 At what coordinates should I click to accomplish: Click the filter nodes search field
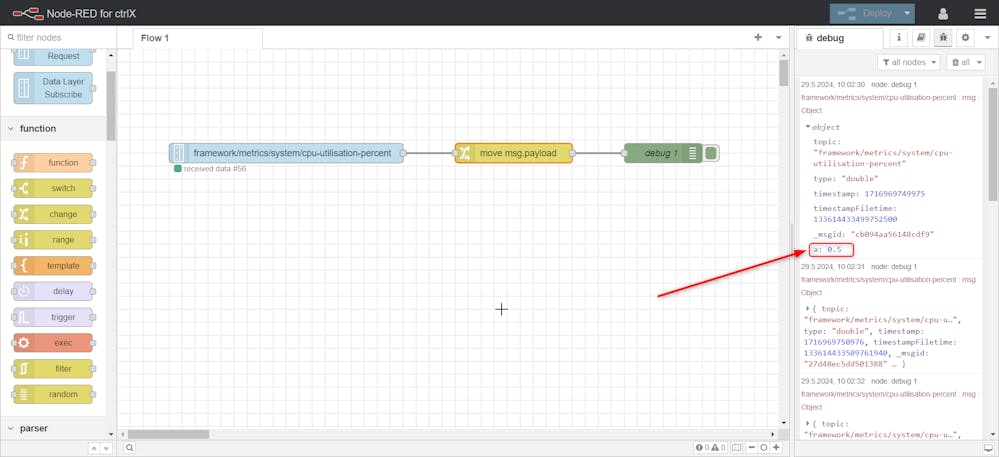[58, 37]
